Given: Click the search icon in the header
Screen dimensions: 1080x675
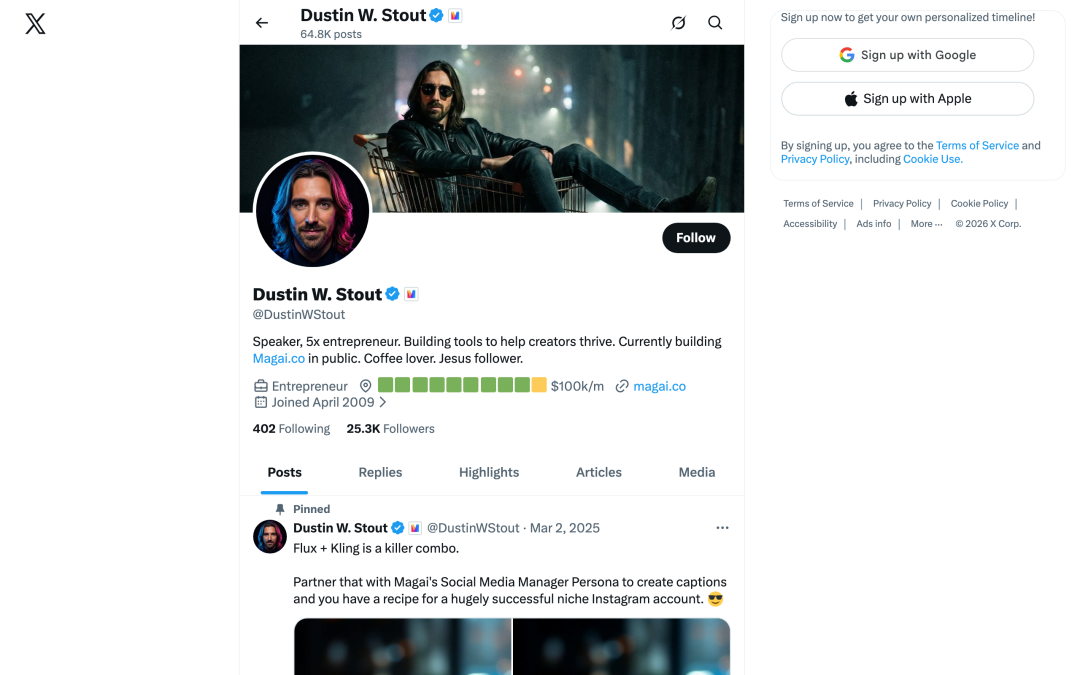Looking at the screenshot, I should [x=715, y=22].
